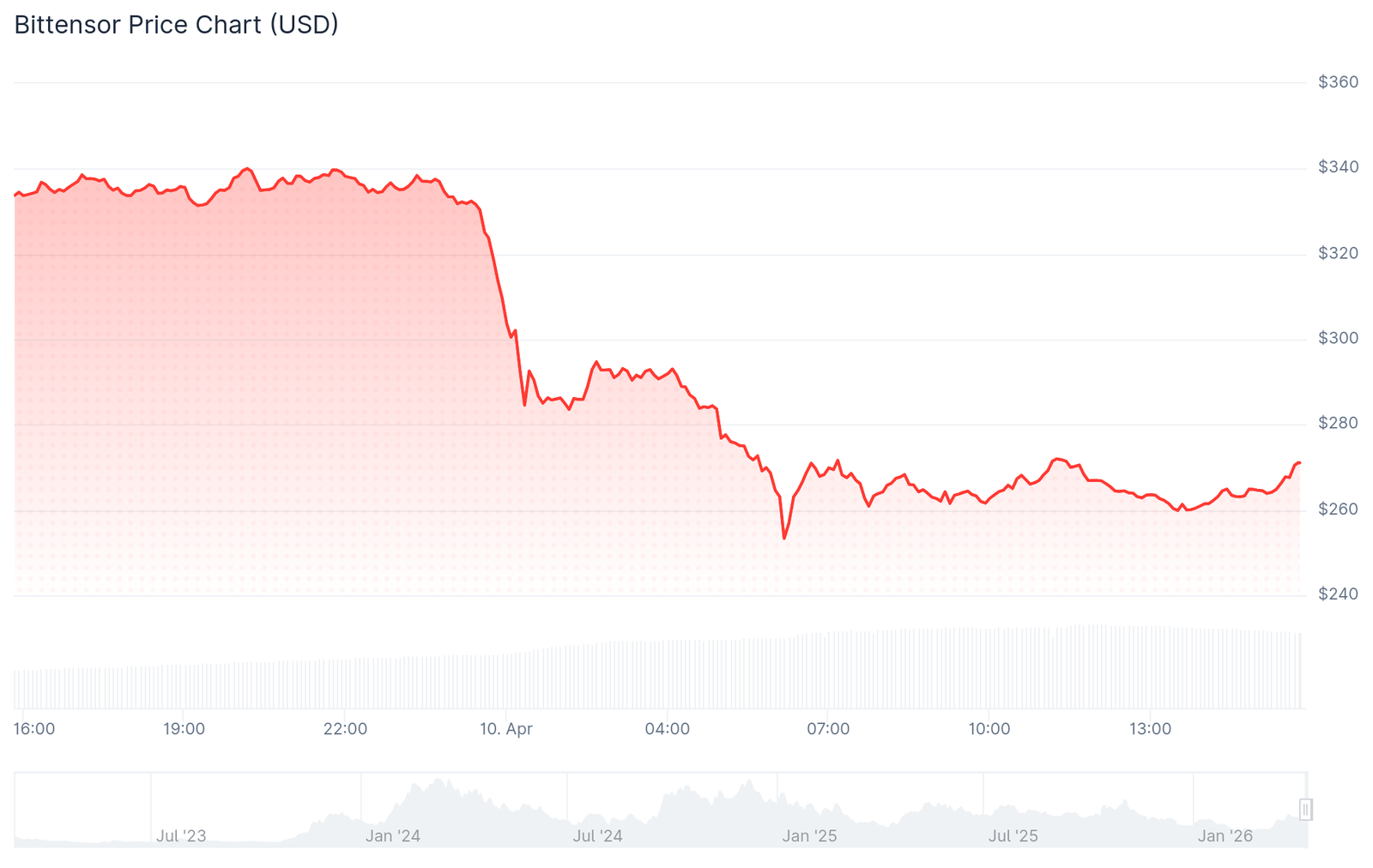
Task: Click the $240 price axis label
Action: point(1338,594)
